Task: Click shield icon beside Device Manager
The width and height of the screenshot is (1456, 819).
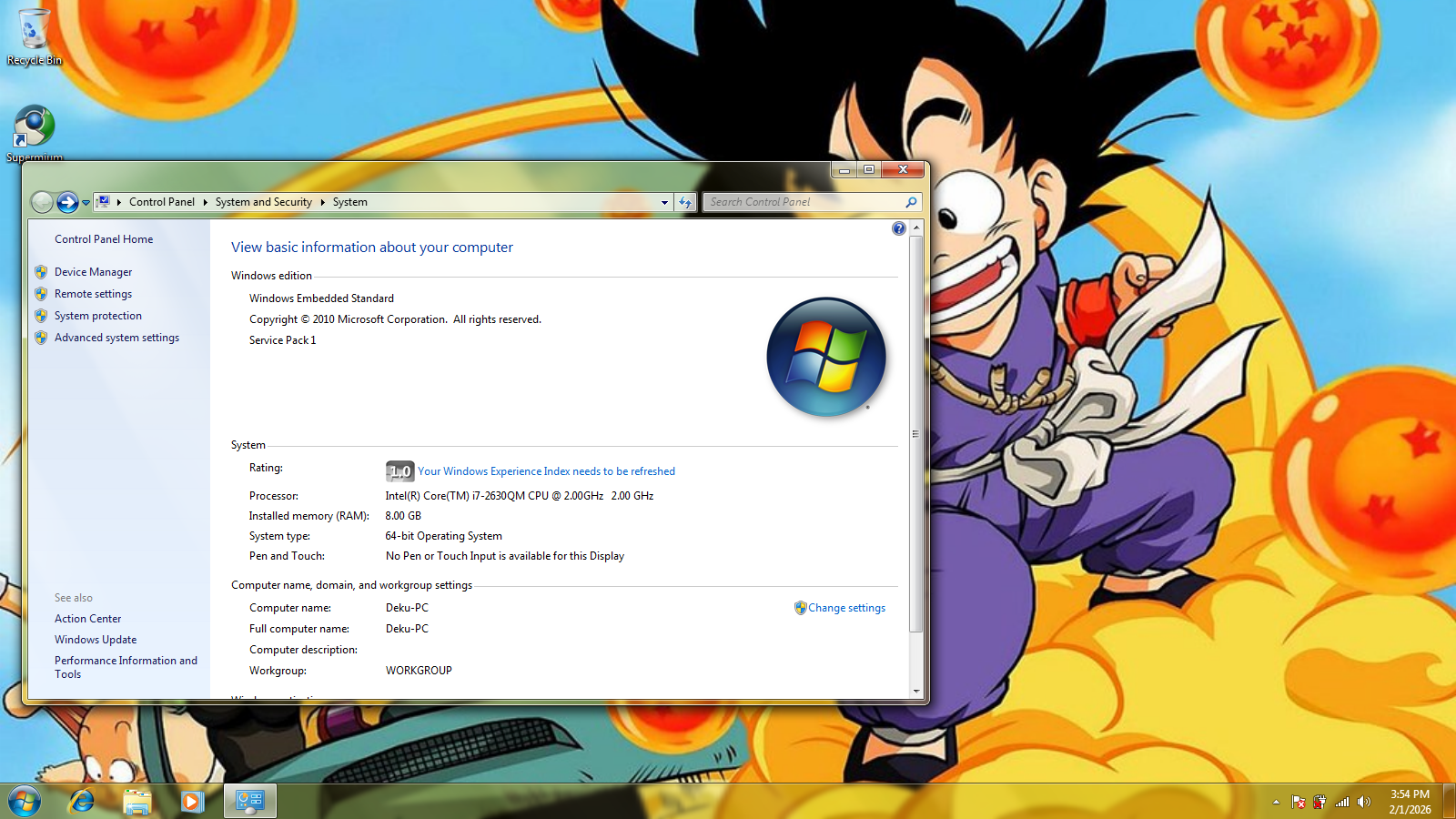Action: click(x=41, y=272)
